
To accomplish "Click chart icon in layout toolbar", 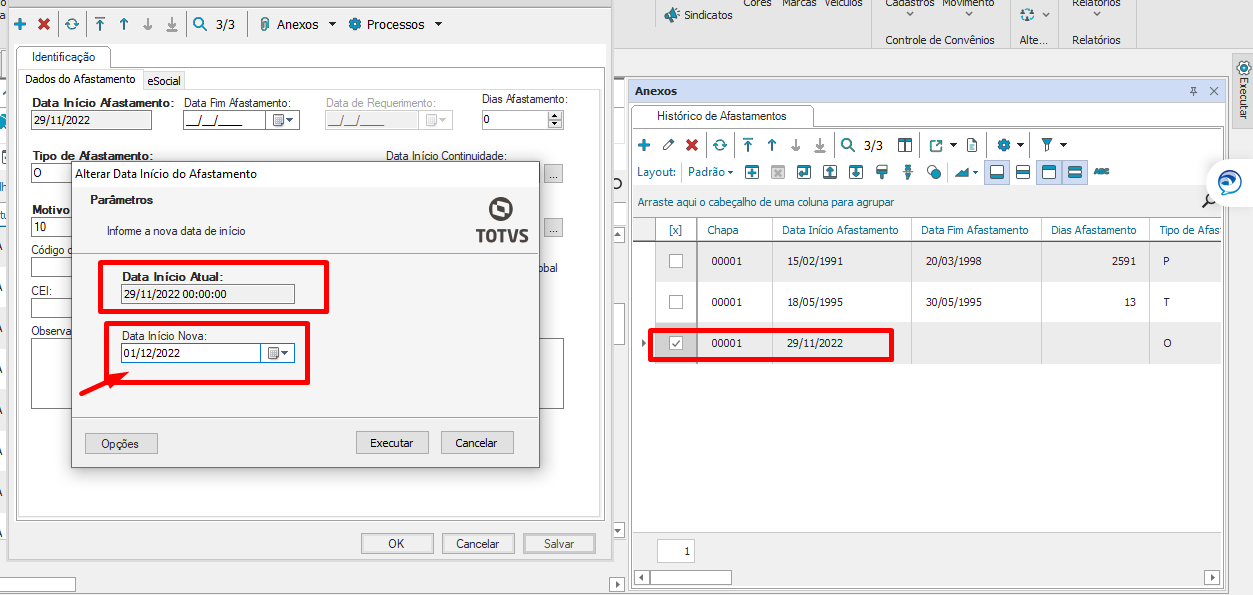I will [x=962, y=172].
